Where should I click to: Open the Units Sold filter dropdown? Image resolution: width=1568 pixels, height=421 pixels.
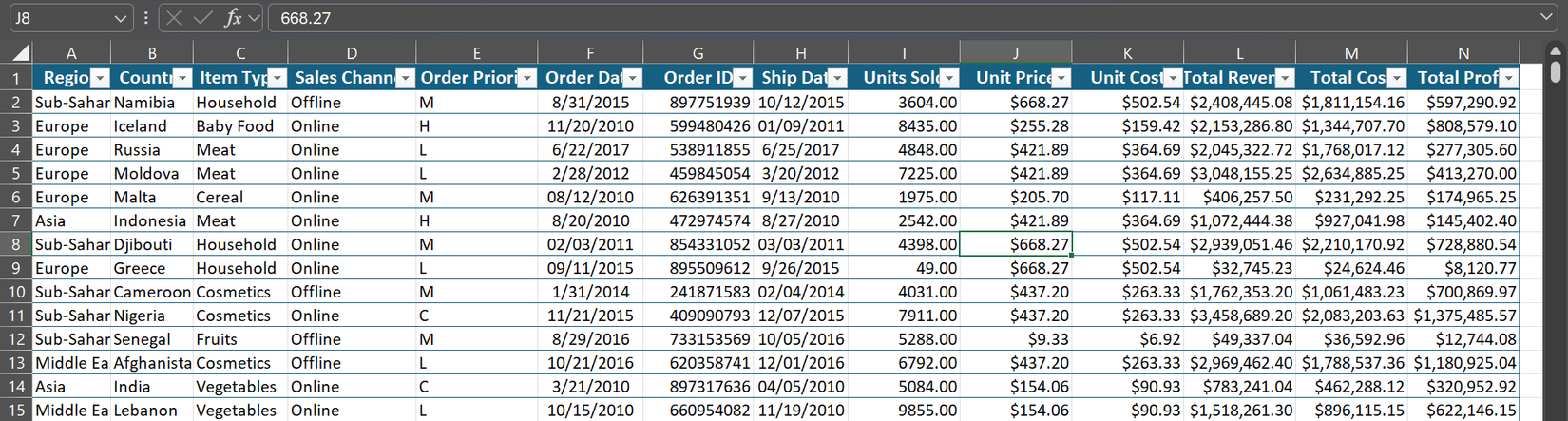coord(949,78)
